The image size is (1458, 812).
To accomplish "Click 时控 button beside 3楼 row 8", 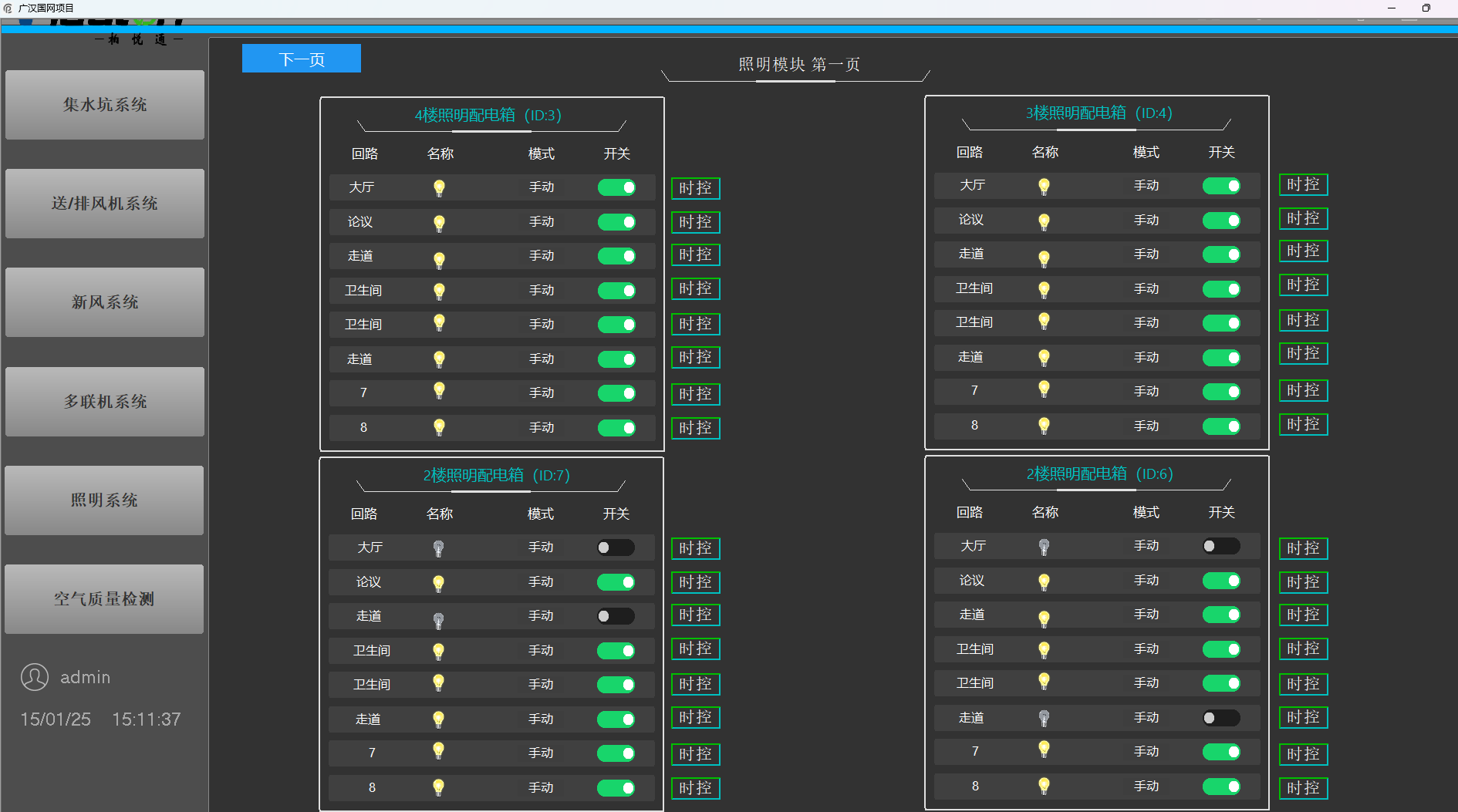I will [x=1304, y=424].
